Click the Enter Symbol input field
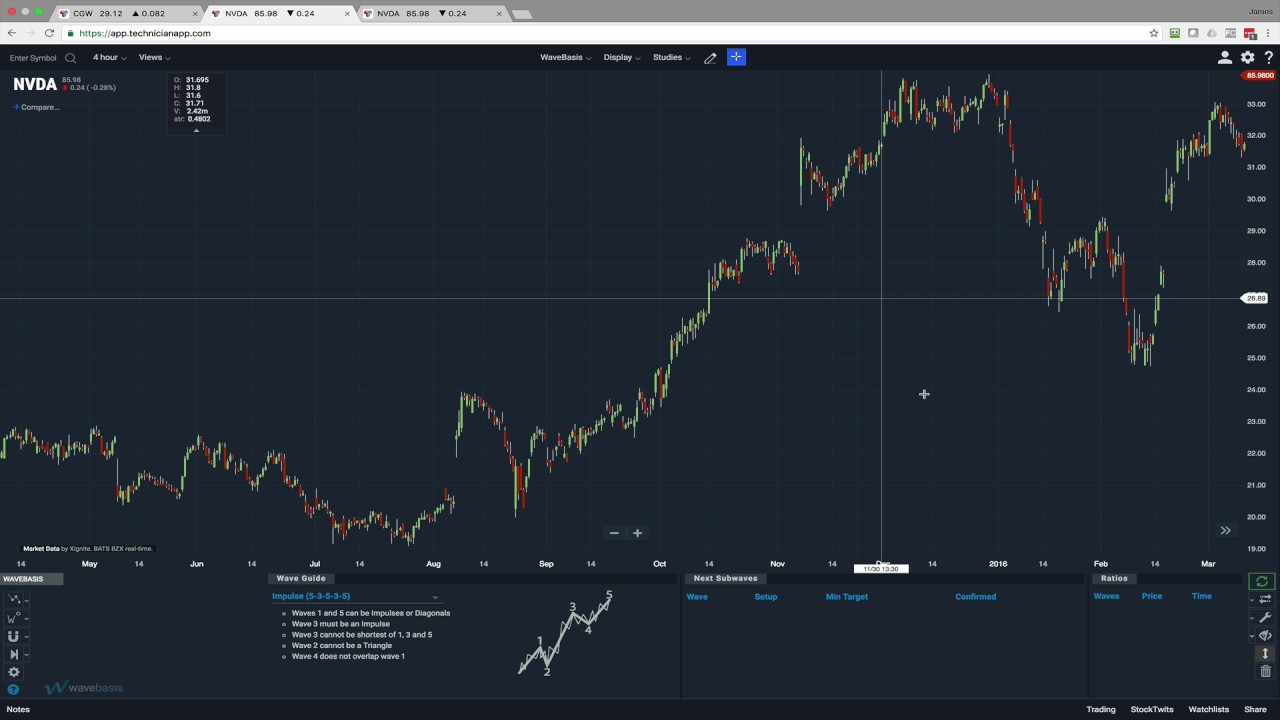This screenshot has width=1280, height=720. coord(33,58)
